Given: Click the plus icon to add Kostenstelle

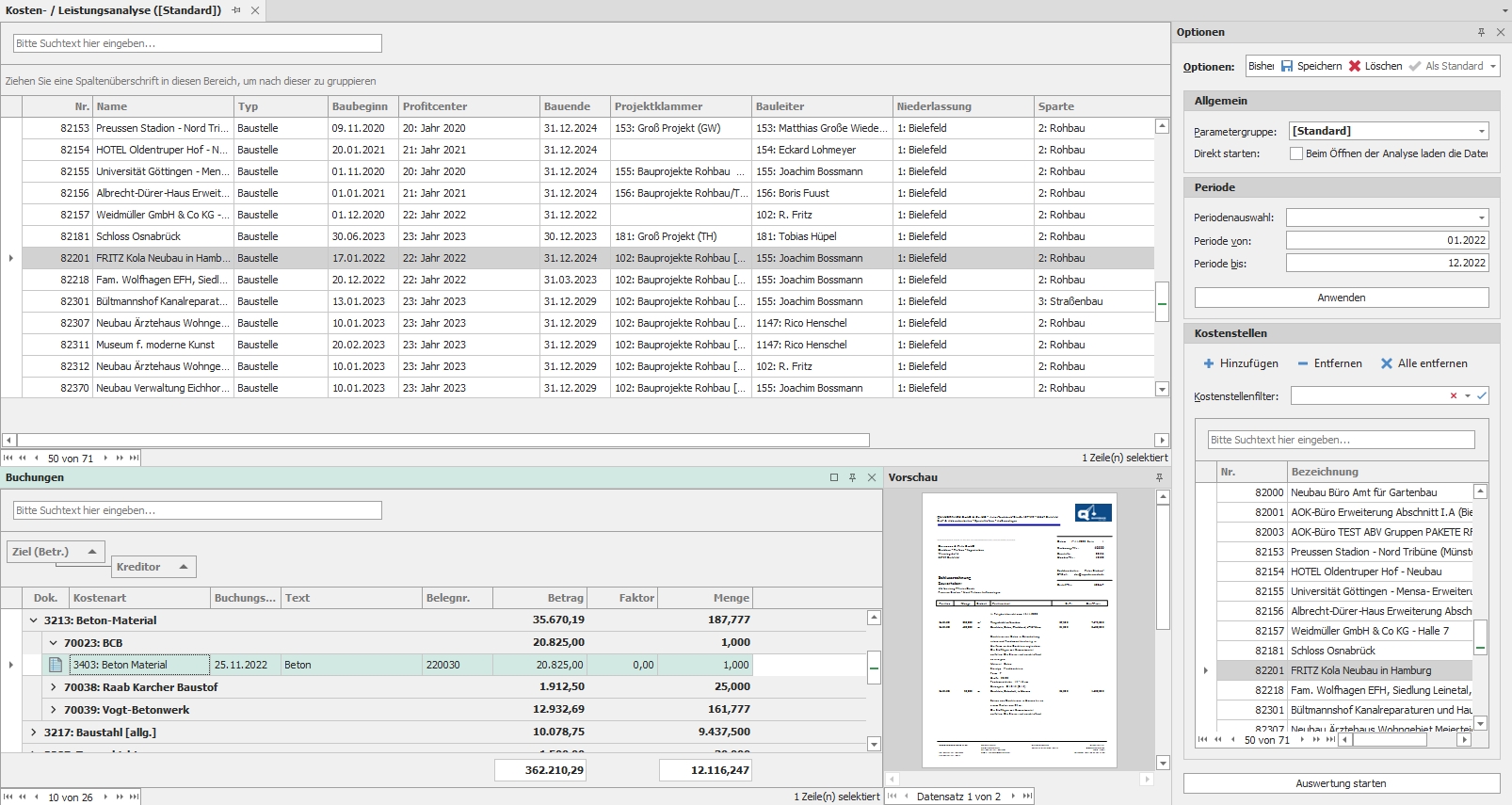Looking at the screenshot, I should [x=1209, y=363].
